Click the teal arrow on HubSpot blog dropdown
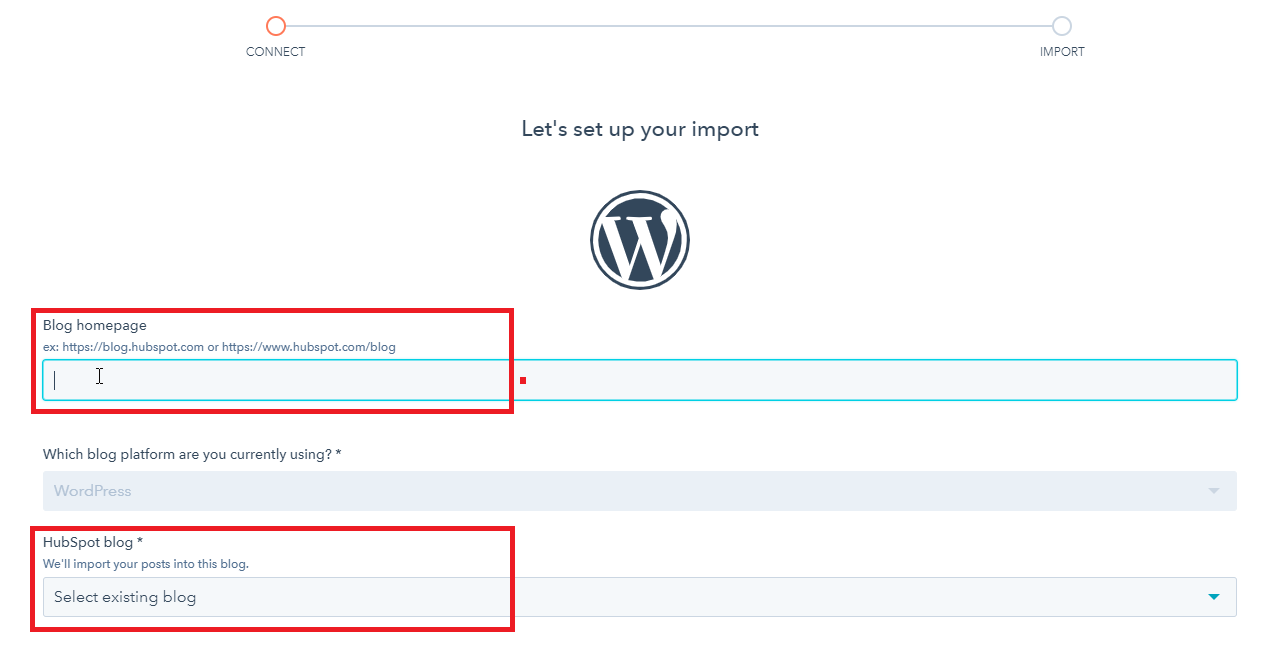The image size is (1261, 652). click(x=1214, y=597)
